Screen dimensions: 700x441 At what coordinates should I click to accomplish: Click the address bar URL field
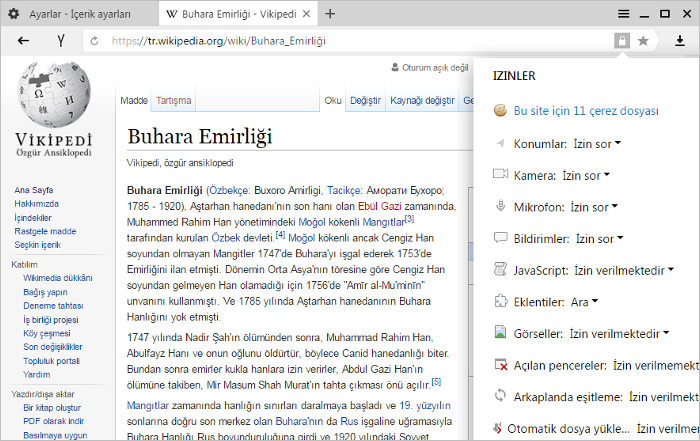[x=348, y=41]
